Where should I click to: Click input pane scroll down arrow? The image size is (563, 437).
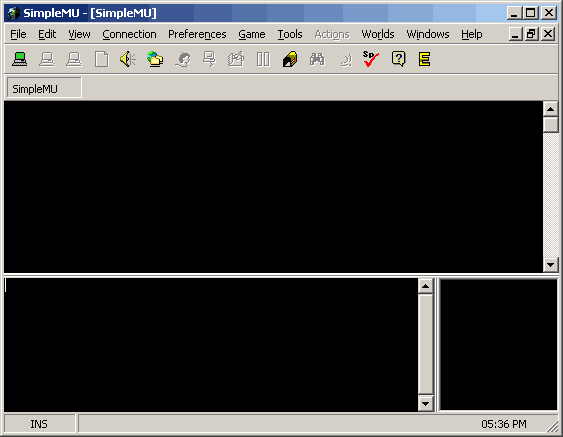pos(425,404)
